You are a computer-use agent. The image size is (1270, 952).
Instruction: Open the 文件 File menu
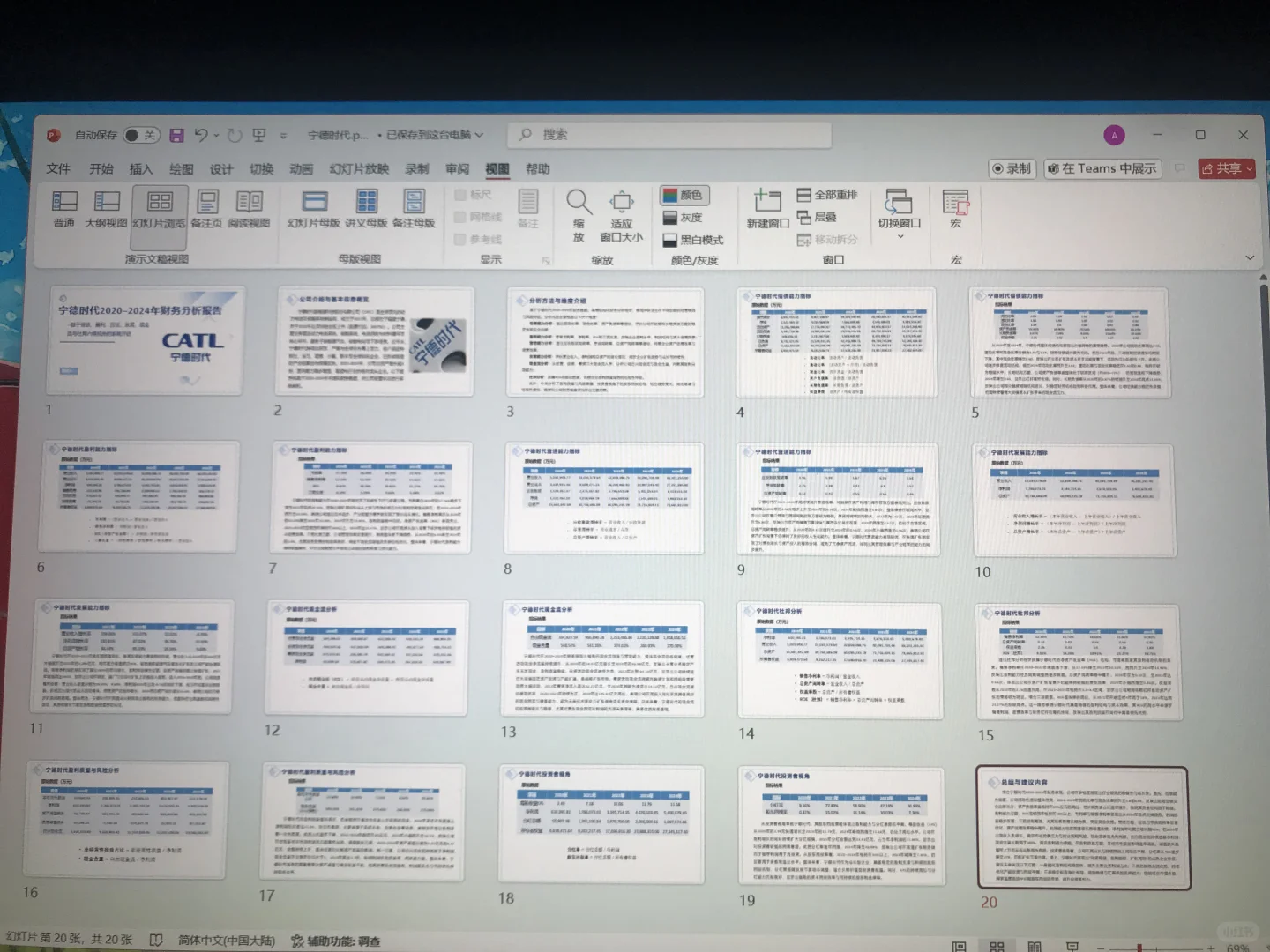pyautogui.click(x=58, y=169)
